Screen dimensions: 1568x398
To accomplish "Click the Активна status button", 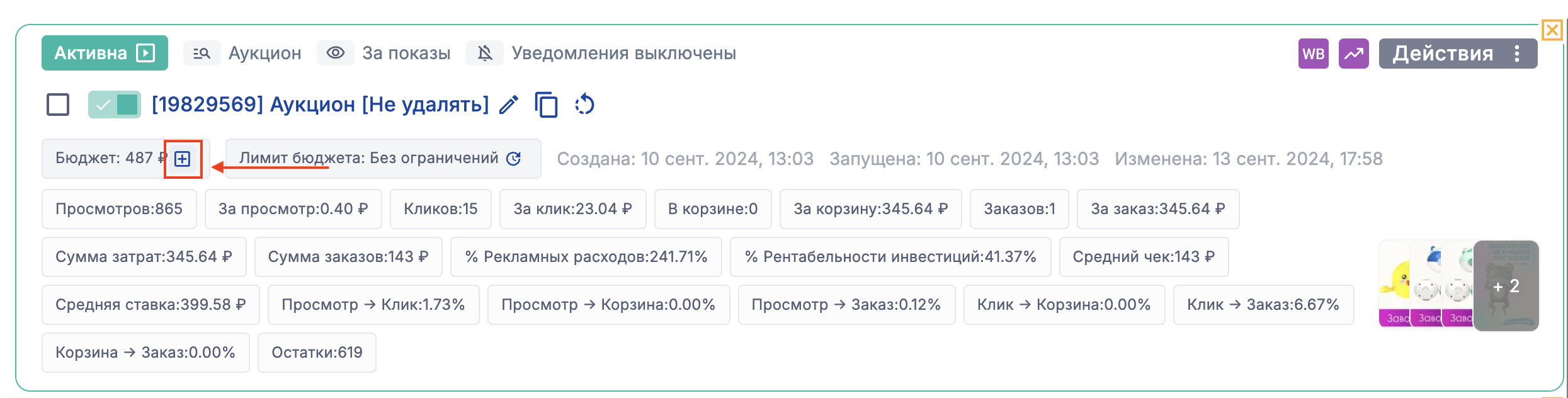I will point(105,54).
